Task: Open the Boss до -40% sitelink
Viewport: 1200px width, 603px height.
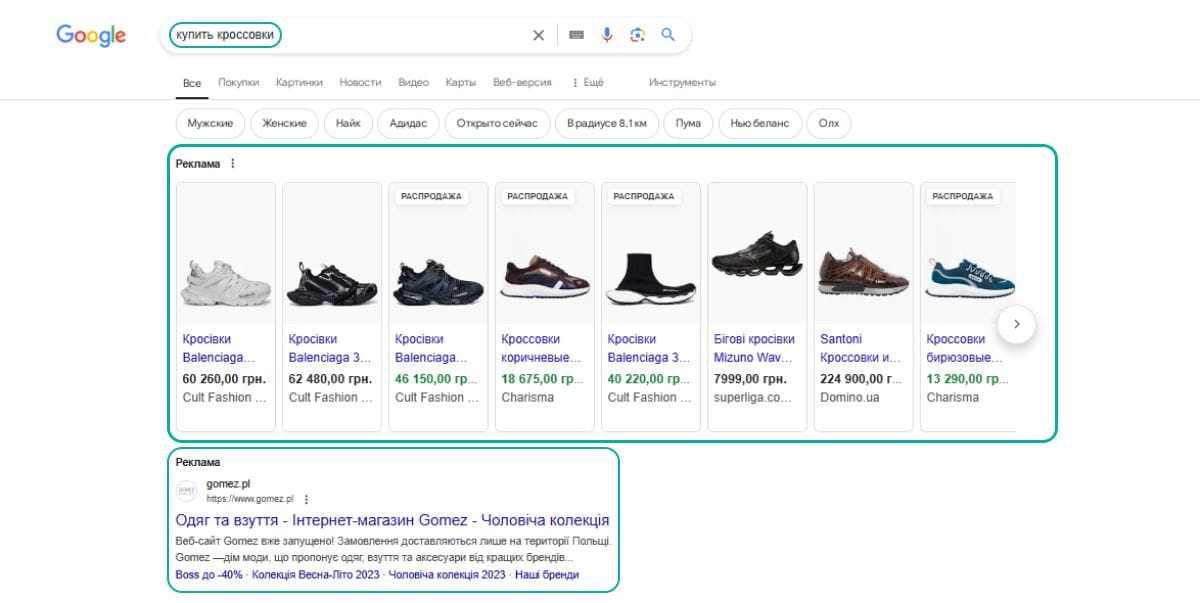Action: [209, 575]
